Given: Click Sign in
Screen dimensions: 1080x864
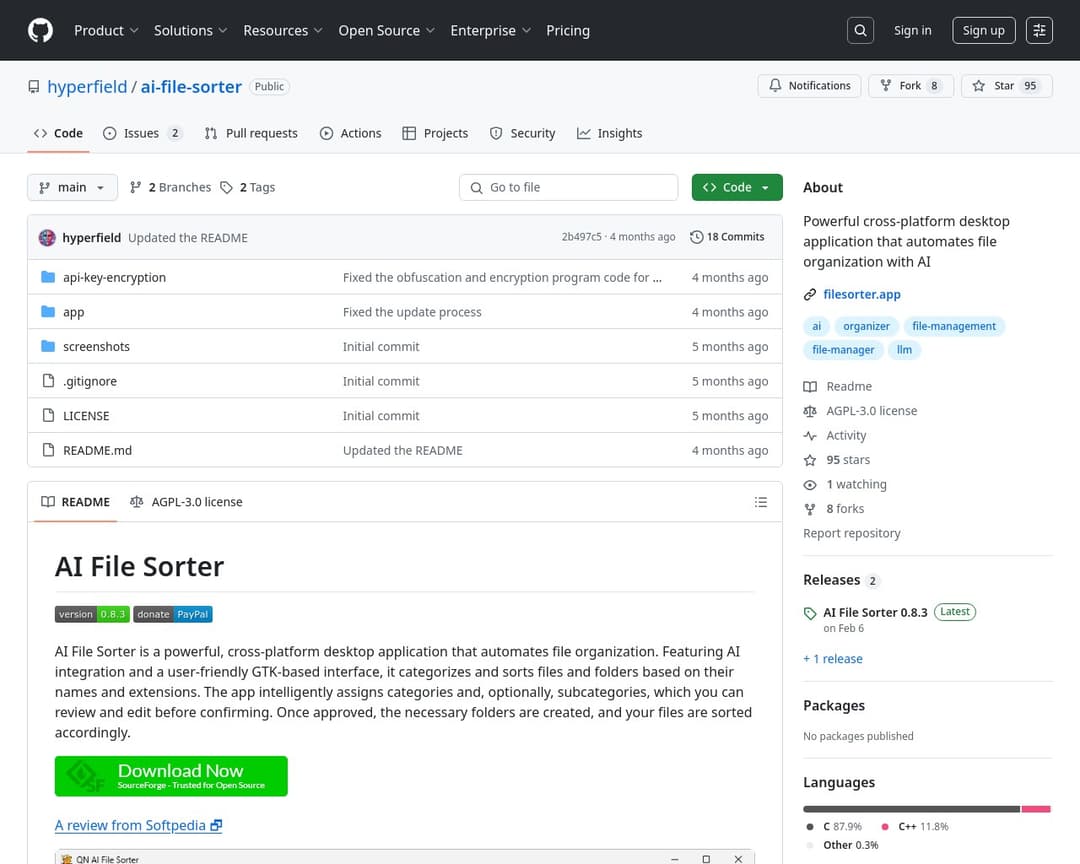Looking at the screenshot, I should click(x=912, y=30).
